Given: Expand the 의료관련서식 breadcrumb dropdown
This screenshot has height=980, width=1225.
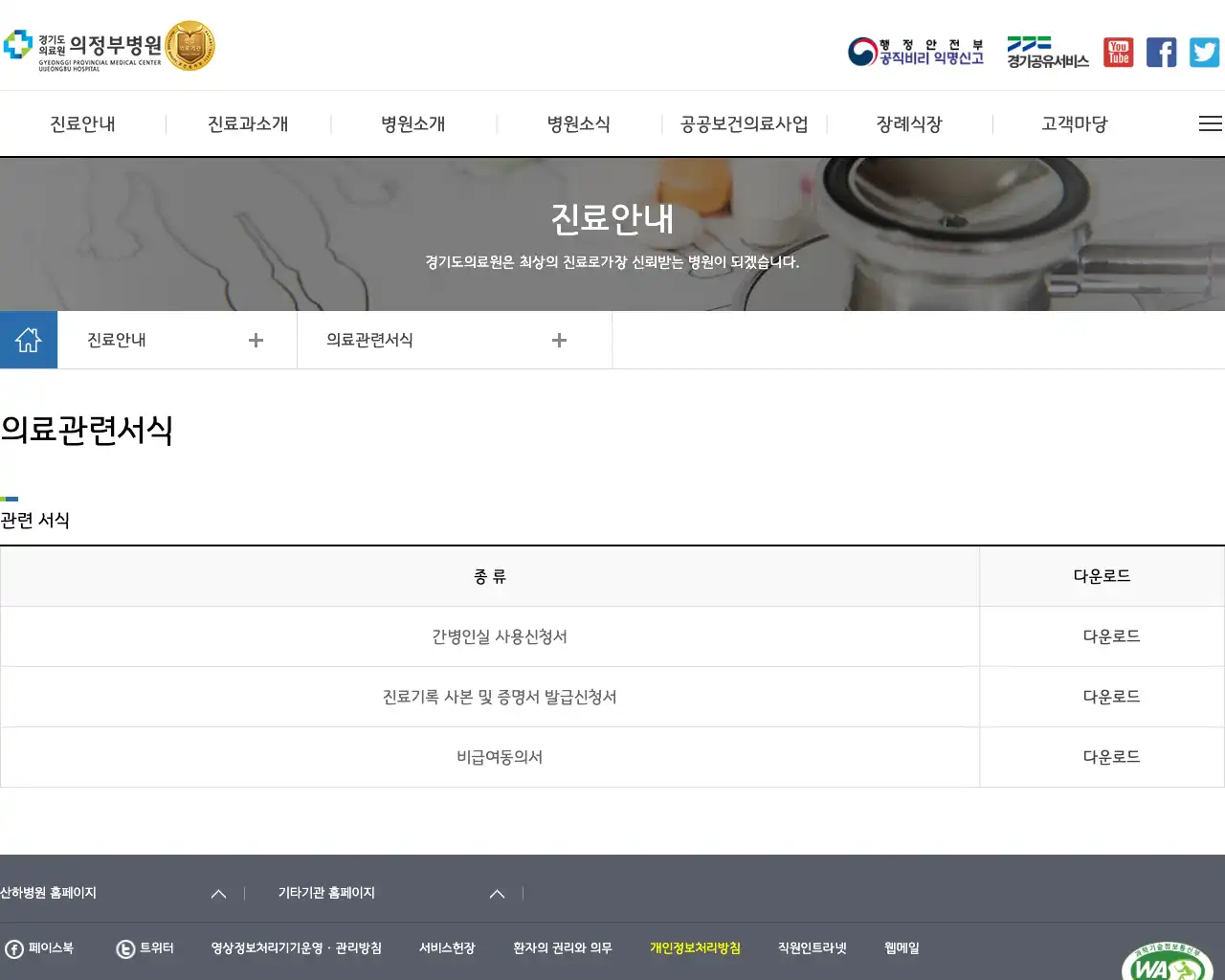Looking at the screenshot, I should tap(559, 340).
